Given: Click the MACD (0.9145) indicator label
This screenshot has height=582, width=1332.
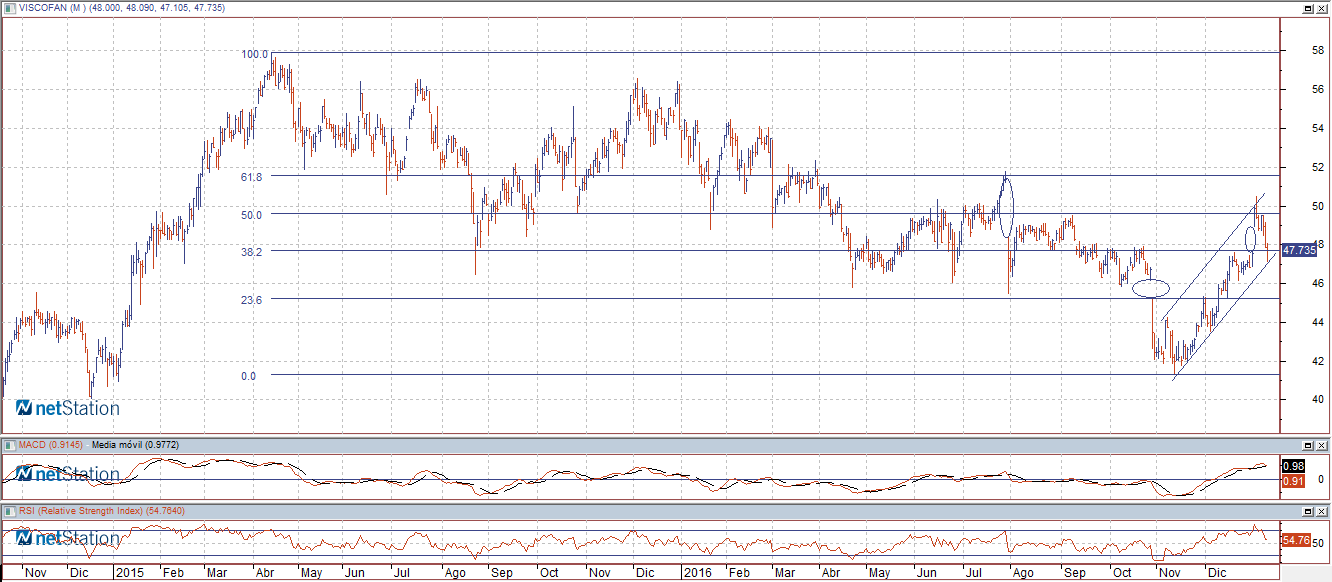Looking at the screenshot, I should pyautogui.click(x=51, y=444).
